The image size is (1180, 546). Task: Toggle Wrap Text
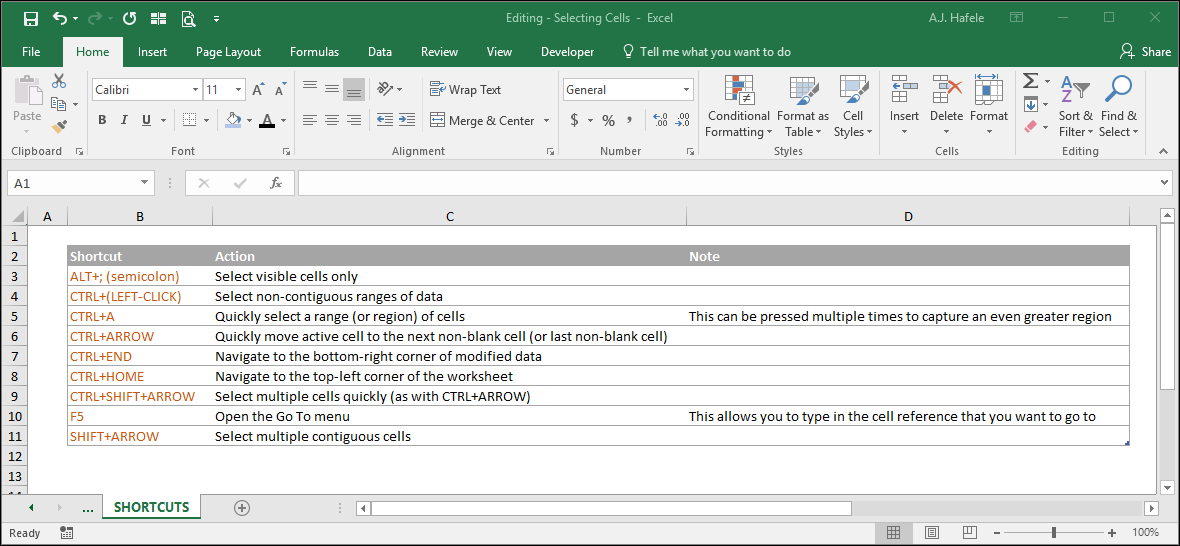(465, 89)
